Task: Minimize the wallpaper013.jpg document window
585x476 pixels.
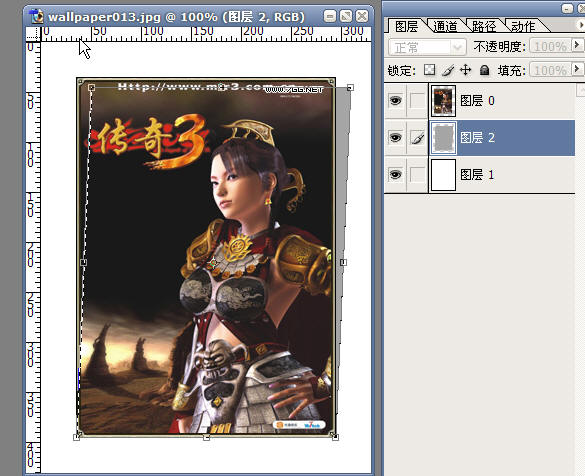Action: [x=329, y=16]
